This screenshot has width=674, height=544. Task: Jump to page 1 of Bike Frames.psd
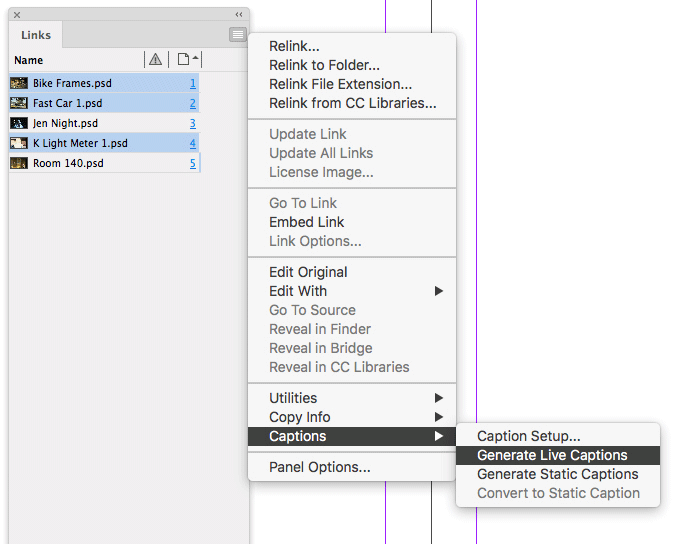pos(193,83)
